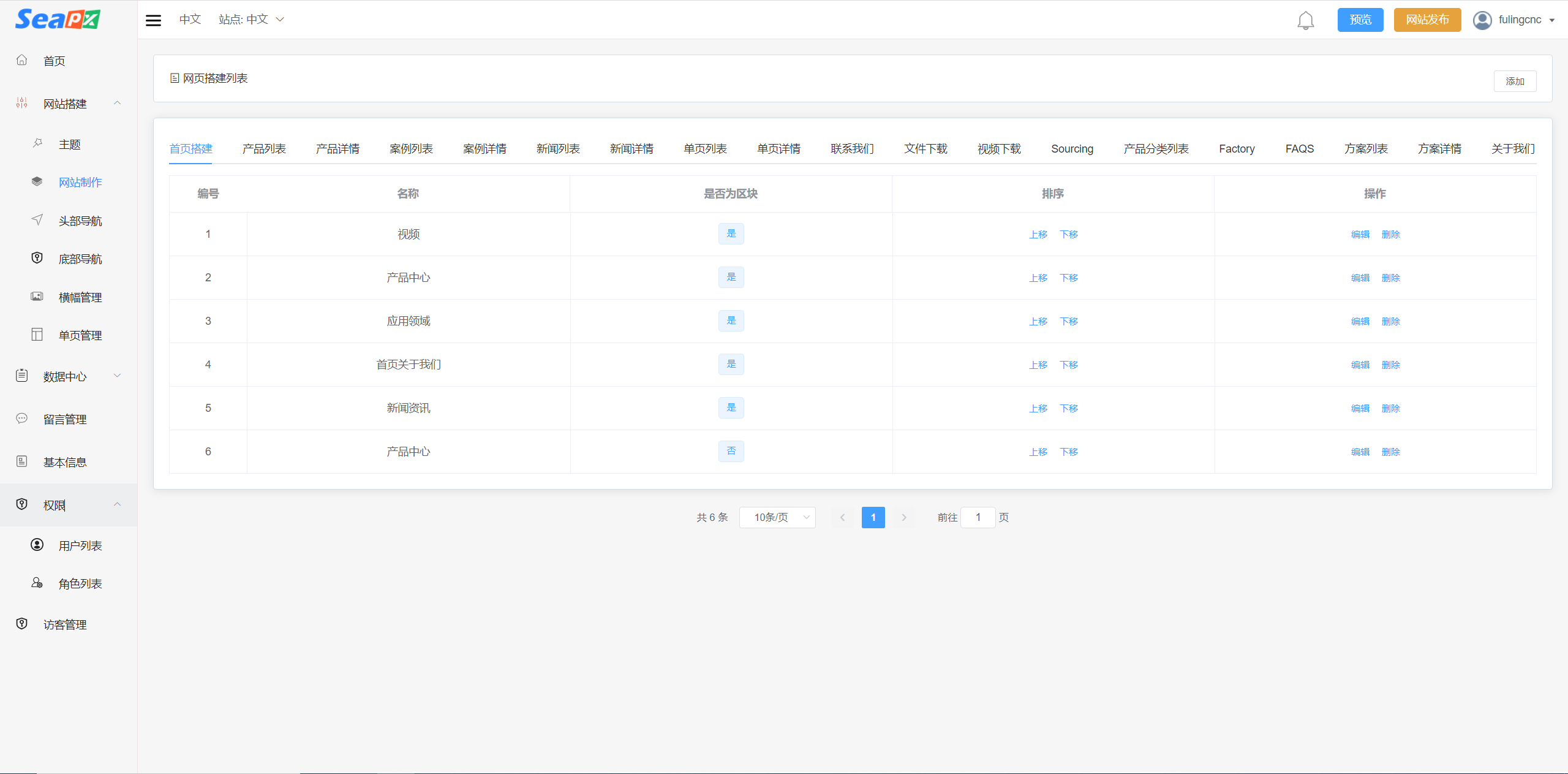
Task: Switch to the Sourcing tab
Action: 1072,149
